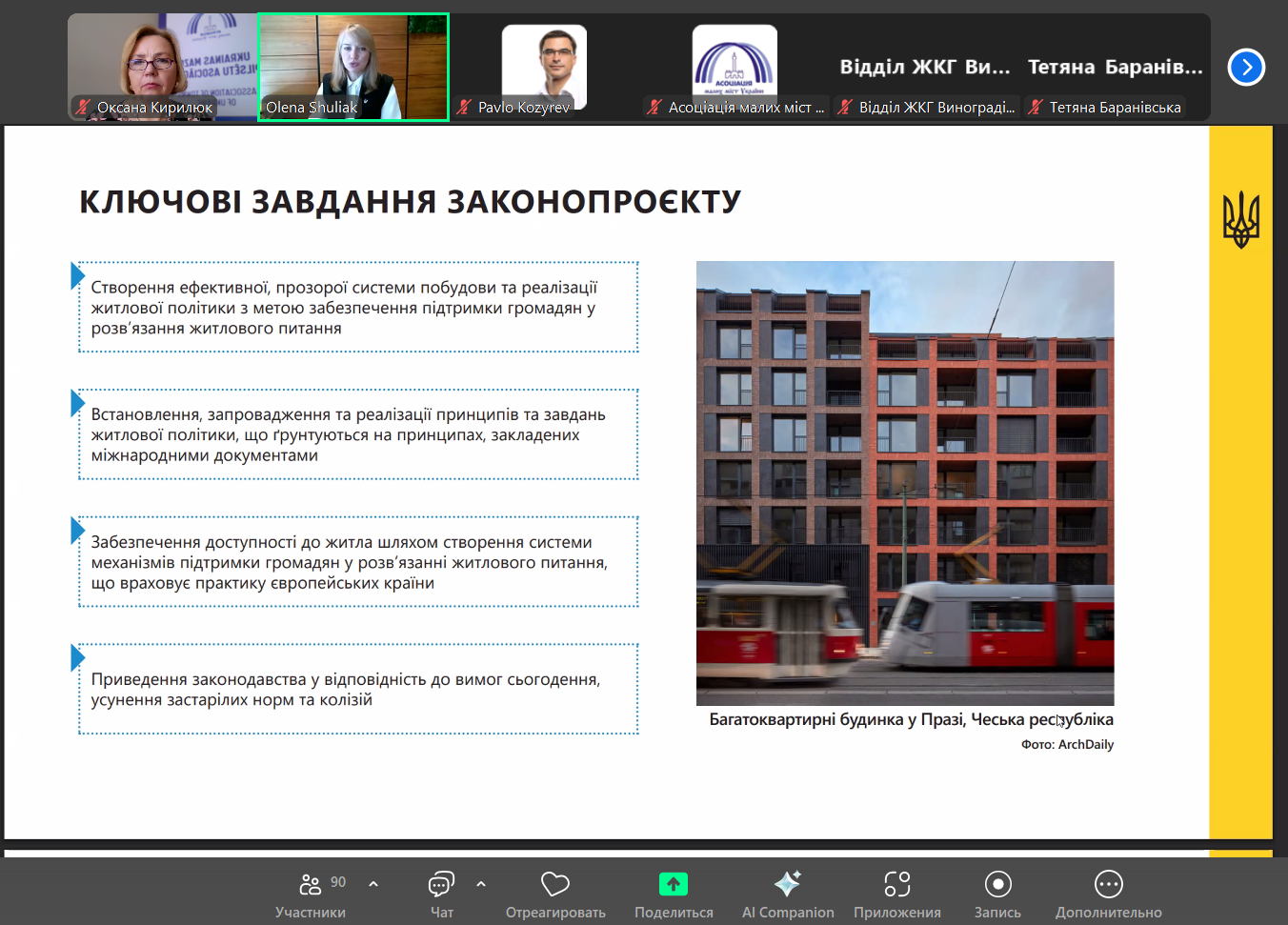The height and width of the screenshot is (925, 1288).
Task: Click muted mic icon for Тетяна Баранівська
Action: click(1036, 107)
